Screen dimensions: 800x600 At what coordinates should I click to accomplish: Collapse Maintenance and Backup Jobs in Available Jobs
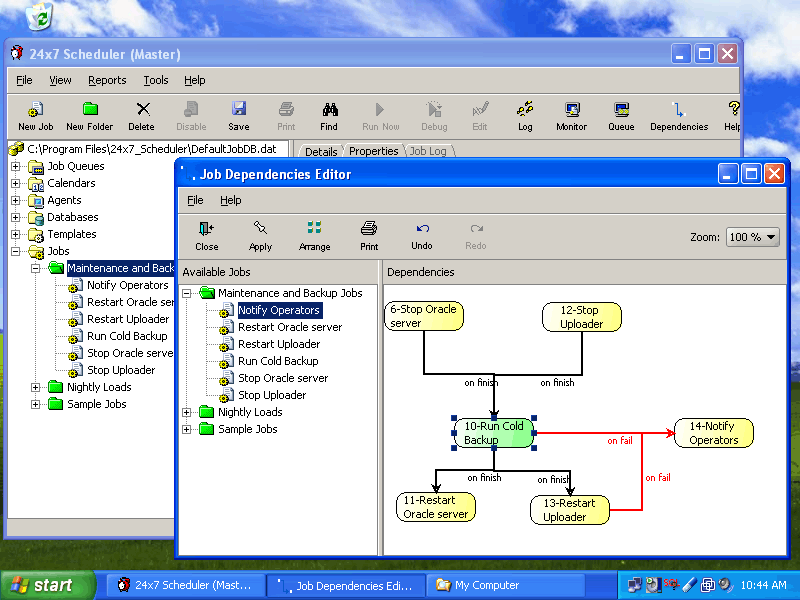coord(187,293)
